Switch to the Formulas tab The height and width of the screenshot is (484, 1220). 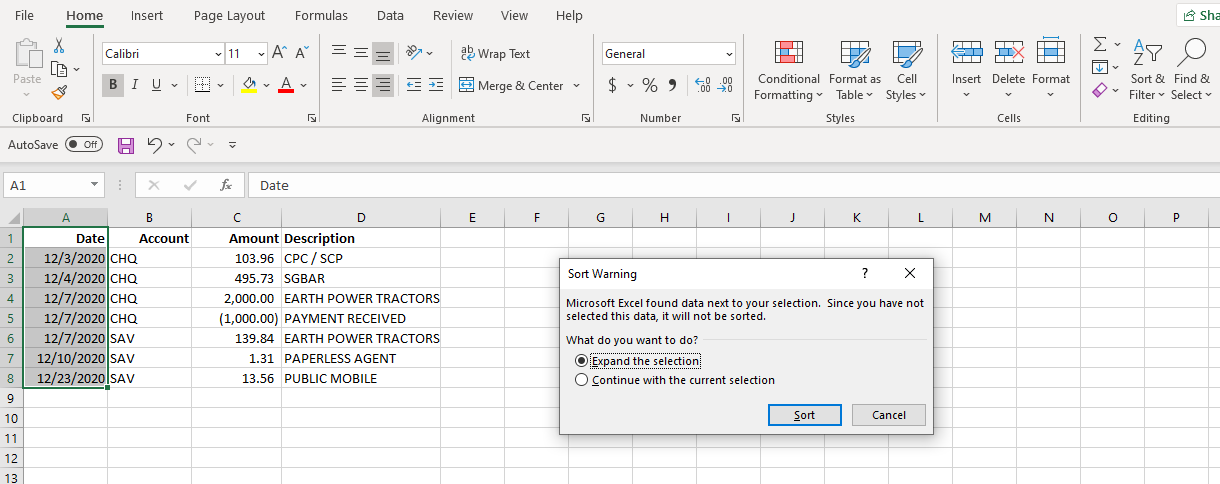pos(321,16)
